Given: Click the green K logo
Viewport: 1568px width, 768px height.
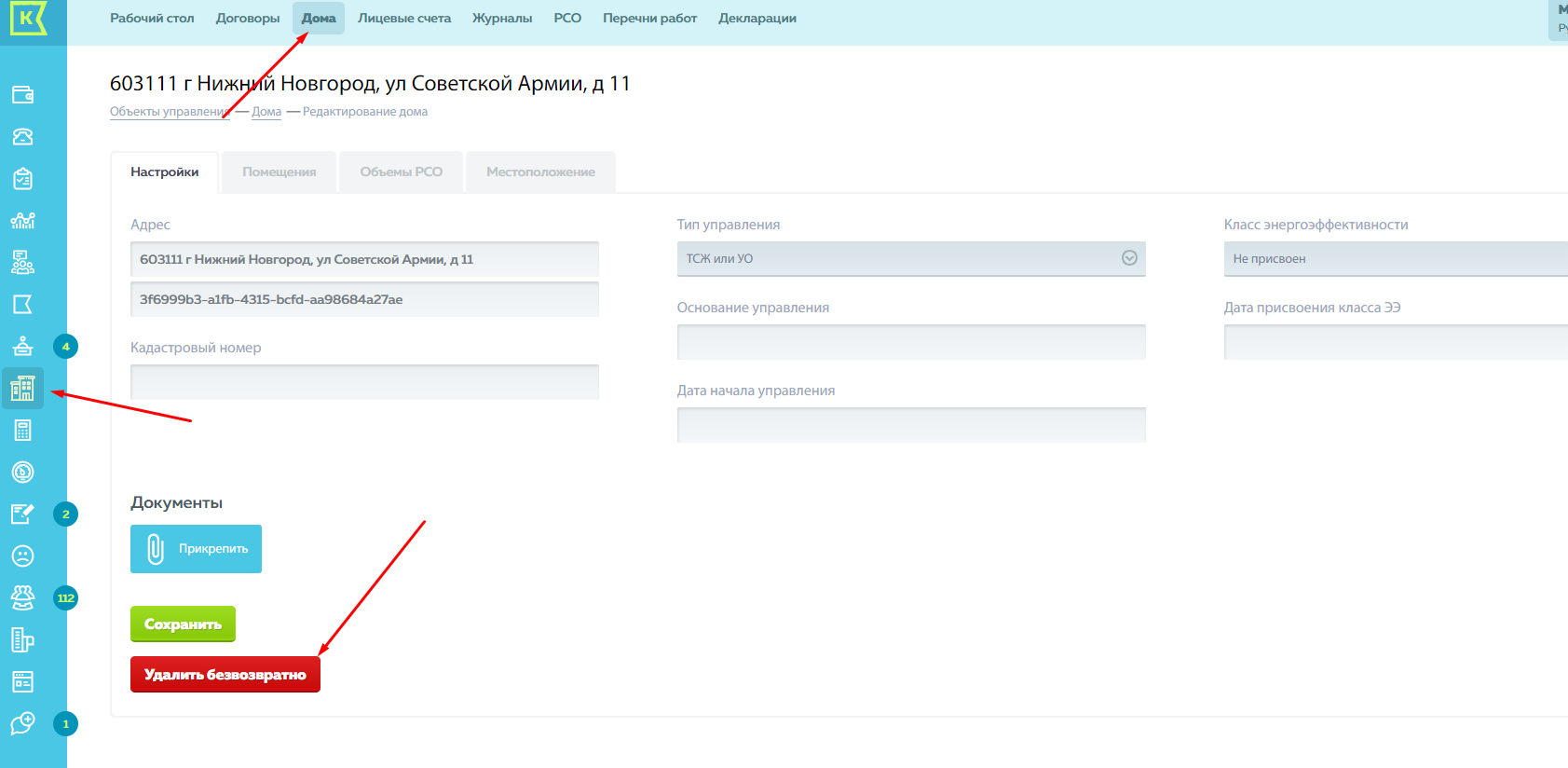Looking at the screenshot, I should coord(28,18).
